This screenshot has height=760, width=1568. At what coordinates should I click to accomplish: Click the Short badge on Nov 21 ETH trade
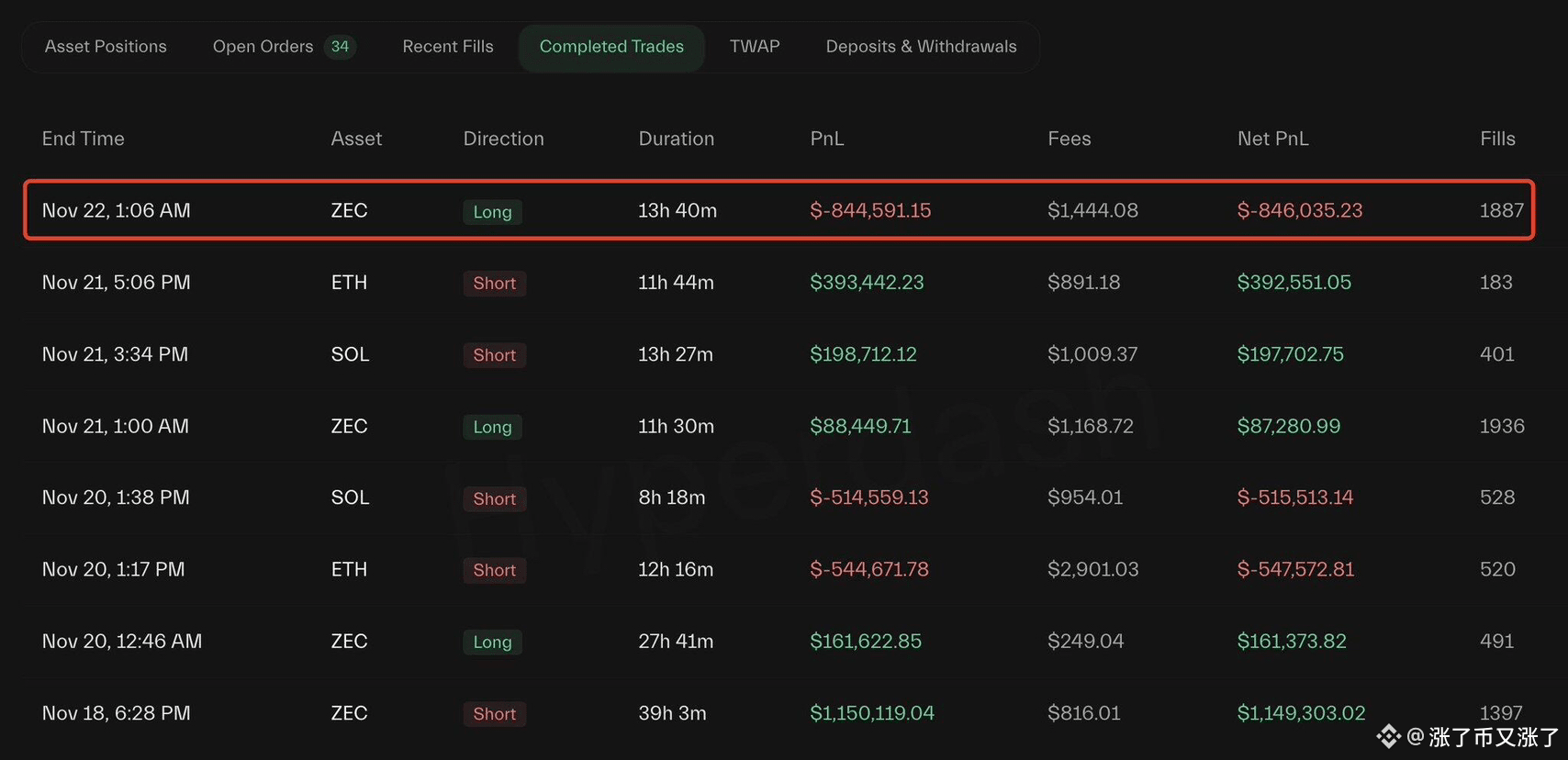pos(494,284)
